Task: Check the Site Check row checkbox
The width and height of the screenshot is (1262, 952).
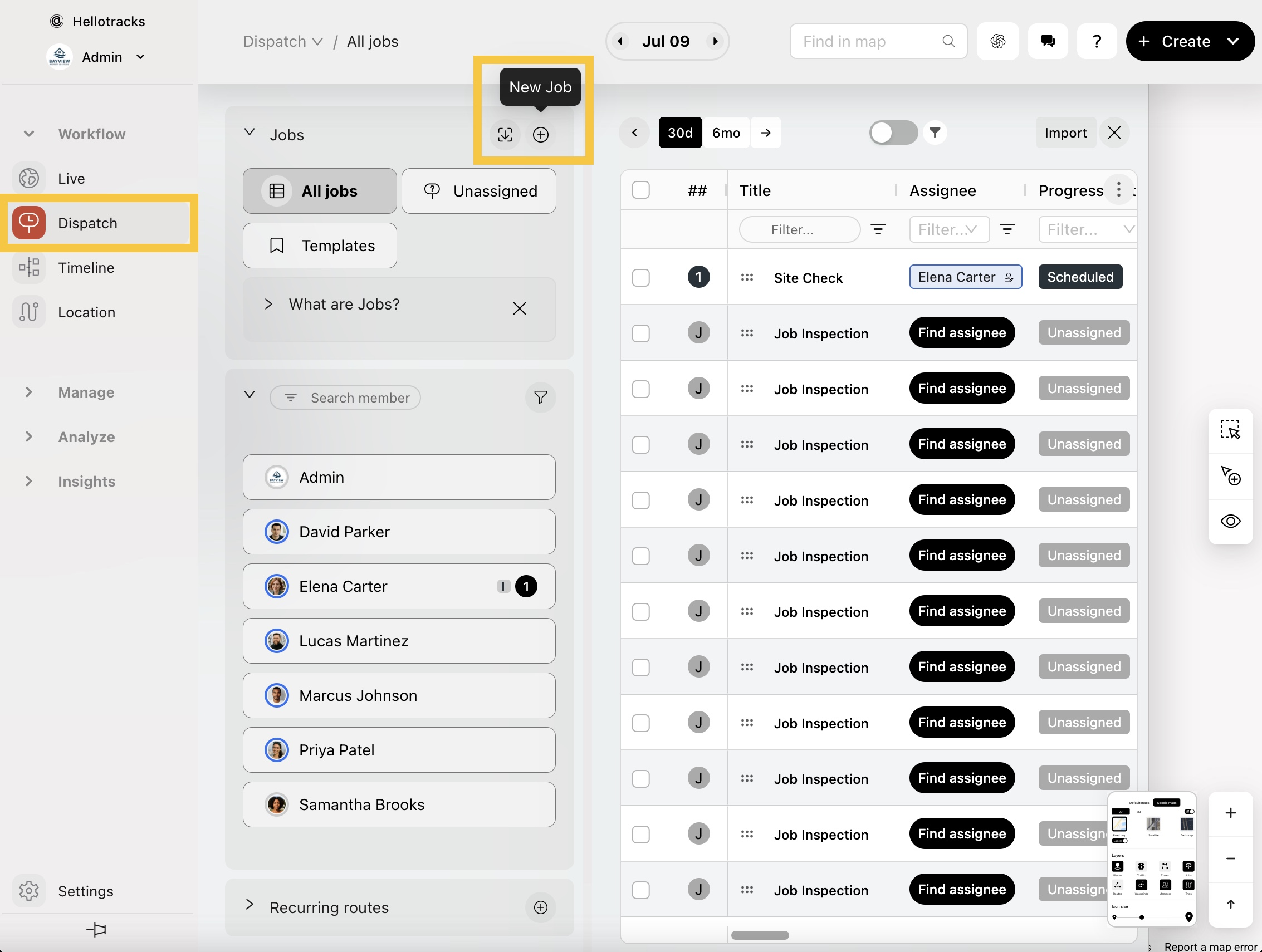Action: click(x=640, y=278)
